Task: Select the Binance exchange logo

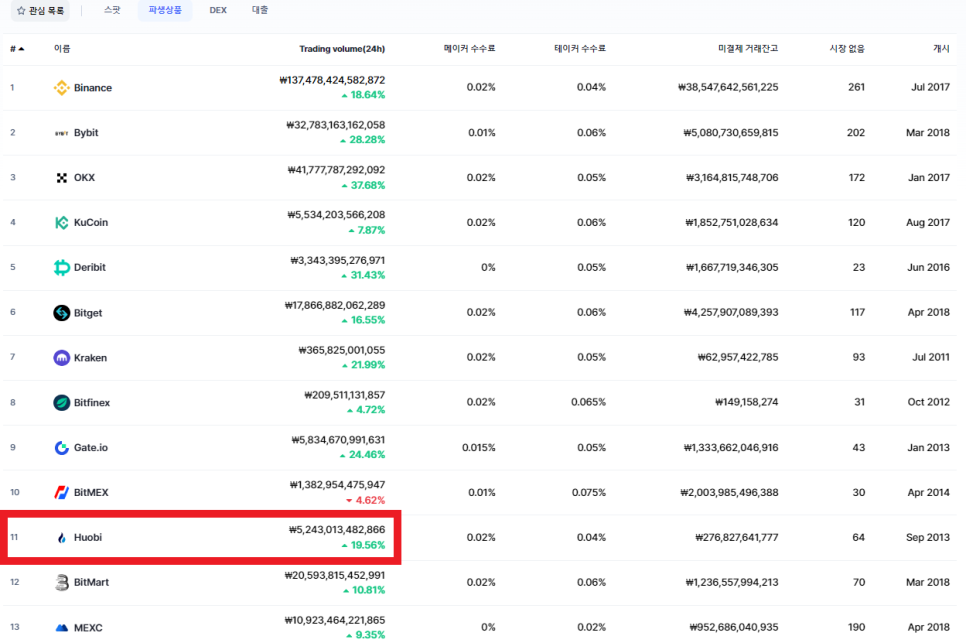Action: [x=63, y=87]
